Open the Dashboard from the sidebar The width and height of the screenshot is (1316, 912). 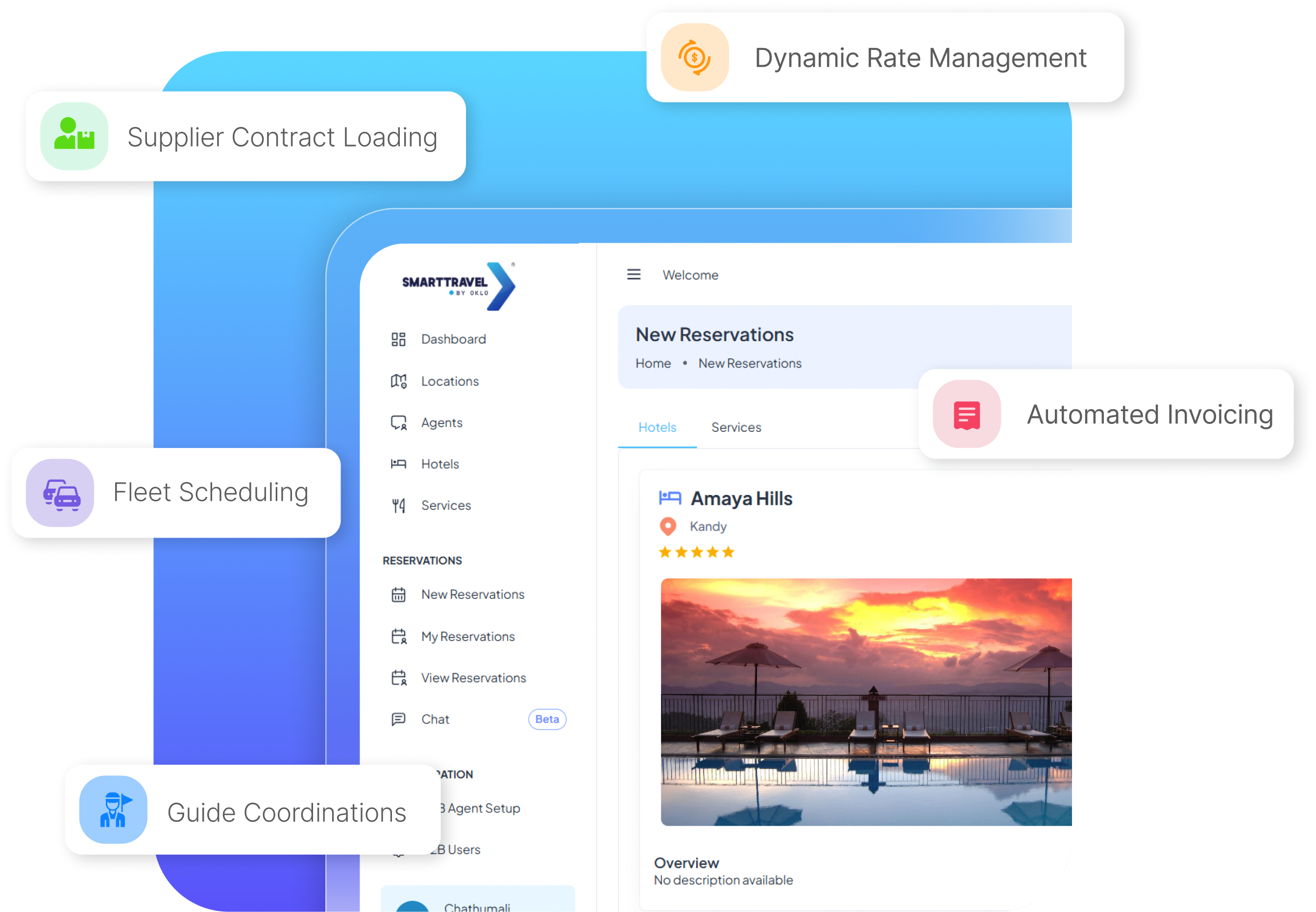tap(399, 339)
